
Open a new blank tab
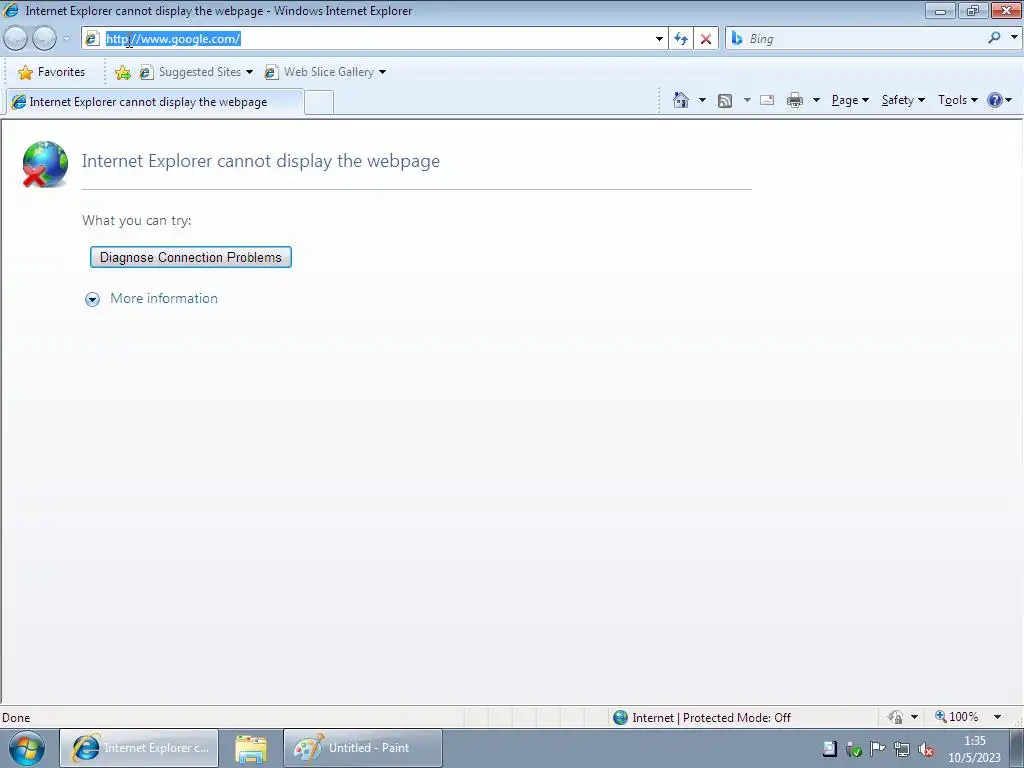319,103
